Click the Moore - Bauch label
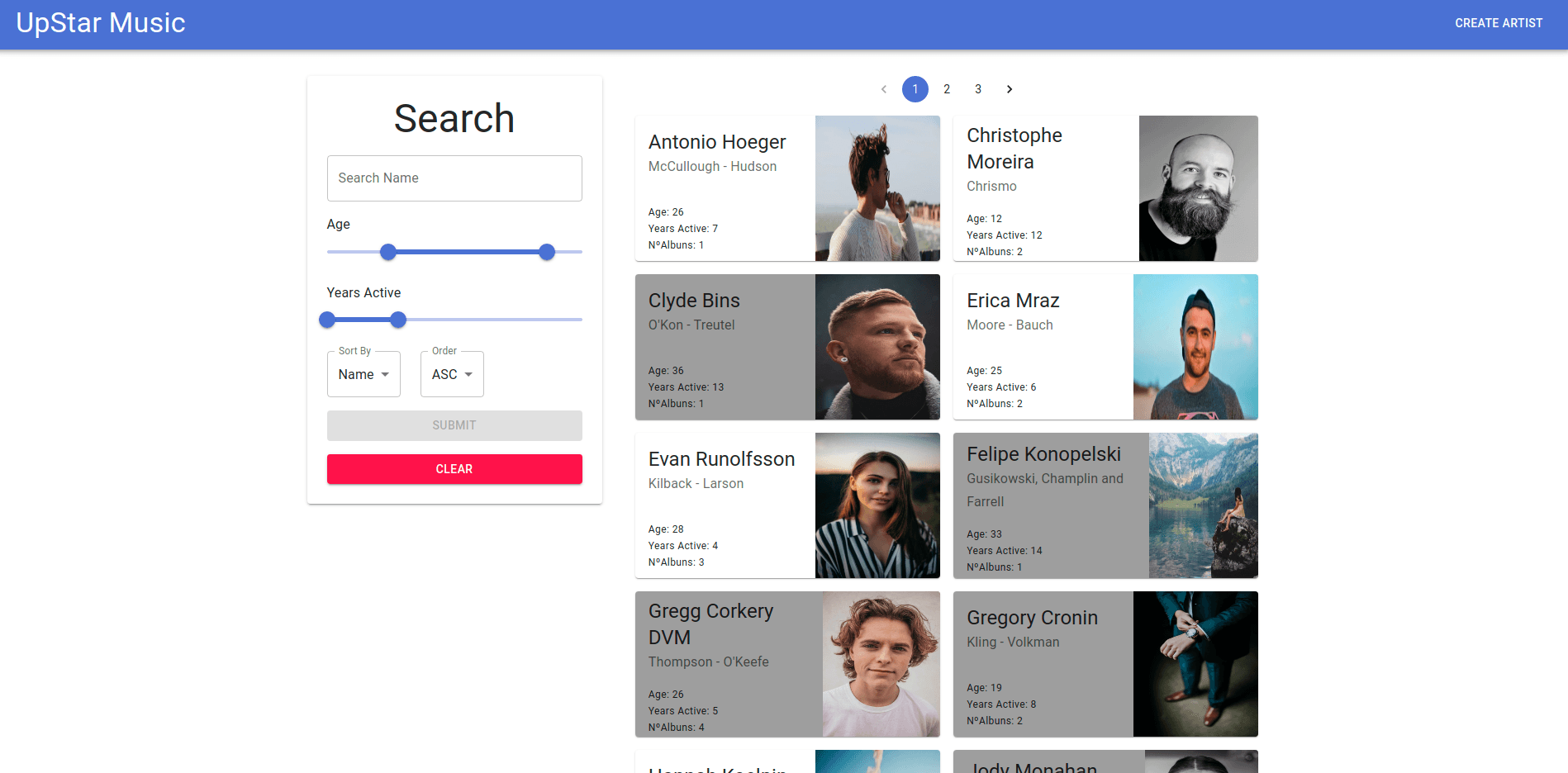Image resolution: width=1568 pixels, height=773 pixels. coord(1010,325)
